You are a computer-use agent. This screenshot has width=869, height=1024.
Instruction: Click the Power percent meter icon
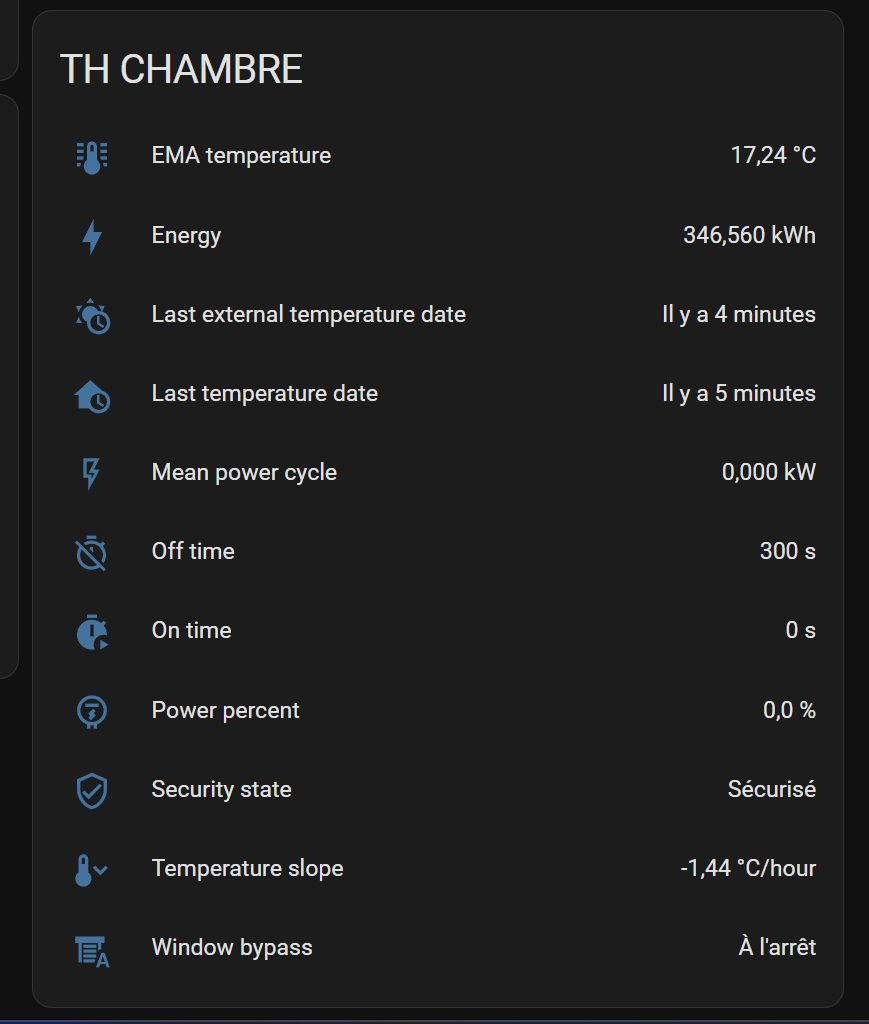92,711
